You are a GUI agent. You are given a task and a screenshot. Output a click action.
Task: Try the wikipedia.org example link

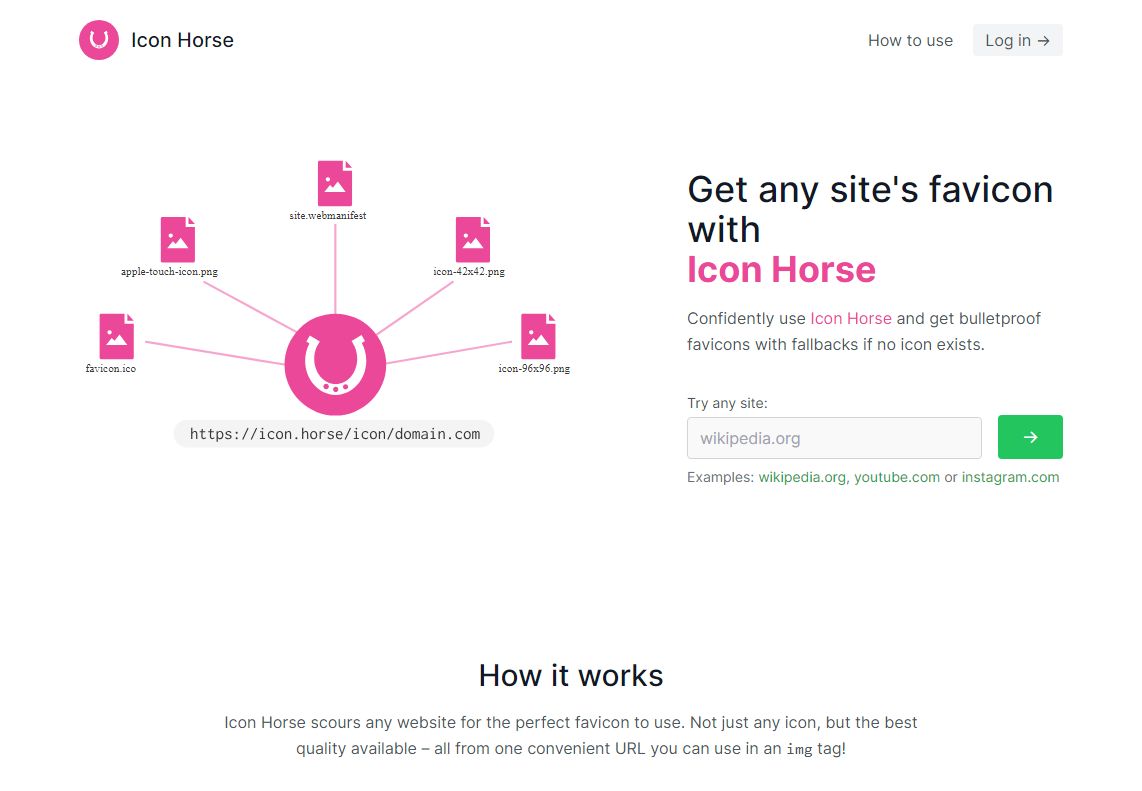pos(802,477)
